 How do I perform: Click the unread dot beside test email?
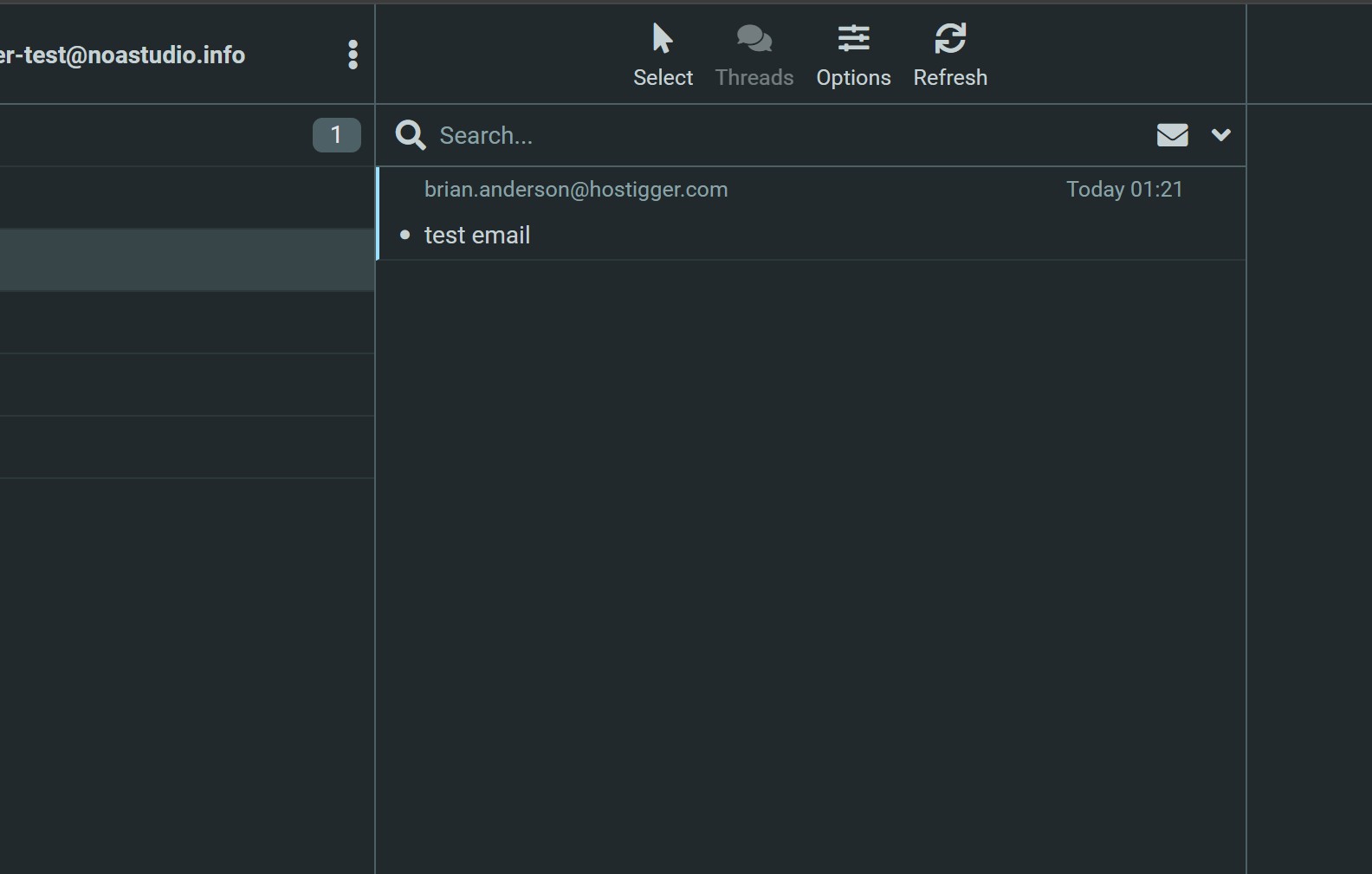click(404, 235)
